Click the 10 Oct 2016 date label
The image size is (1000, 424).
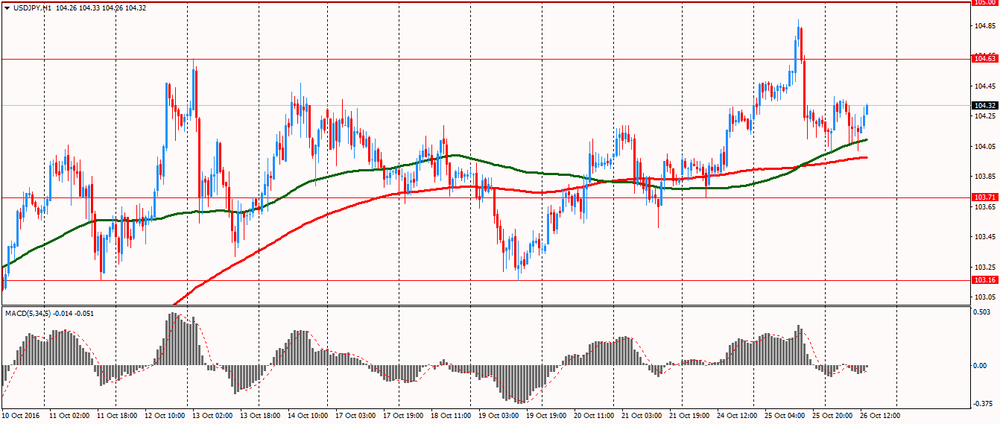20,415
